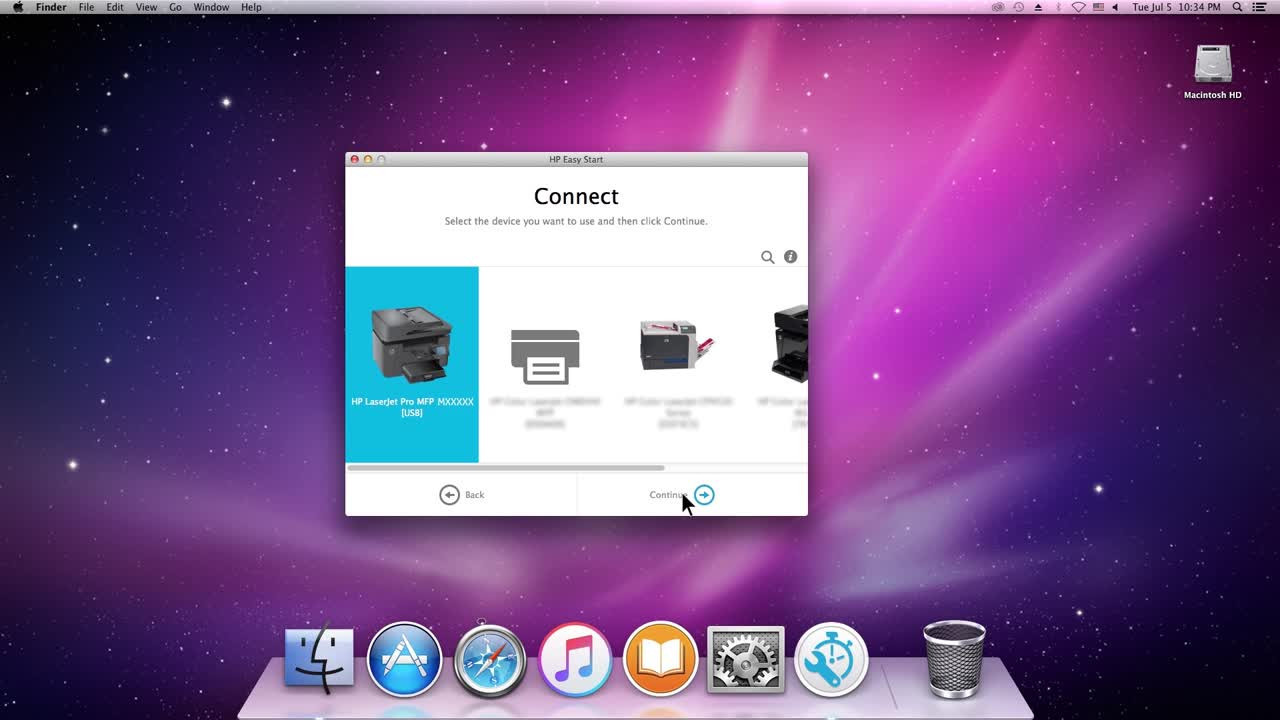Click the Continue button
This screenshot has width=1280, height=720.
[680, 494]
